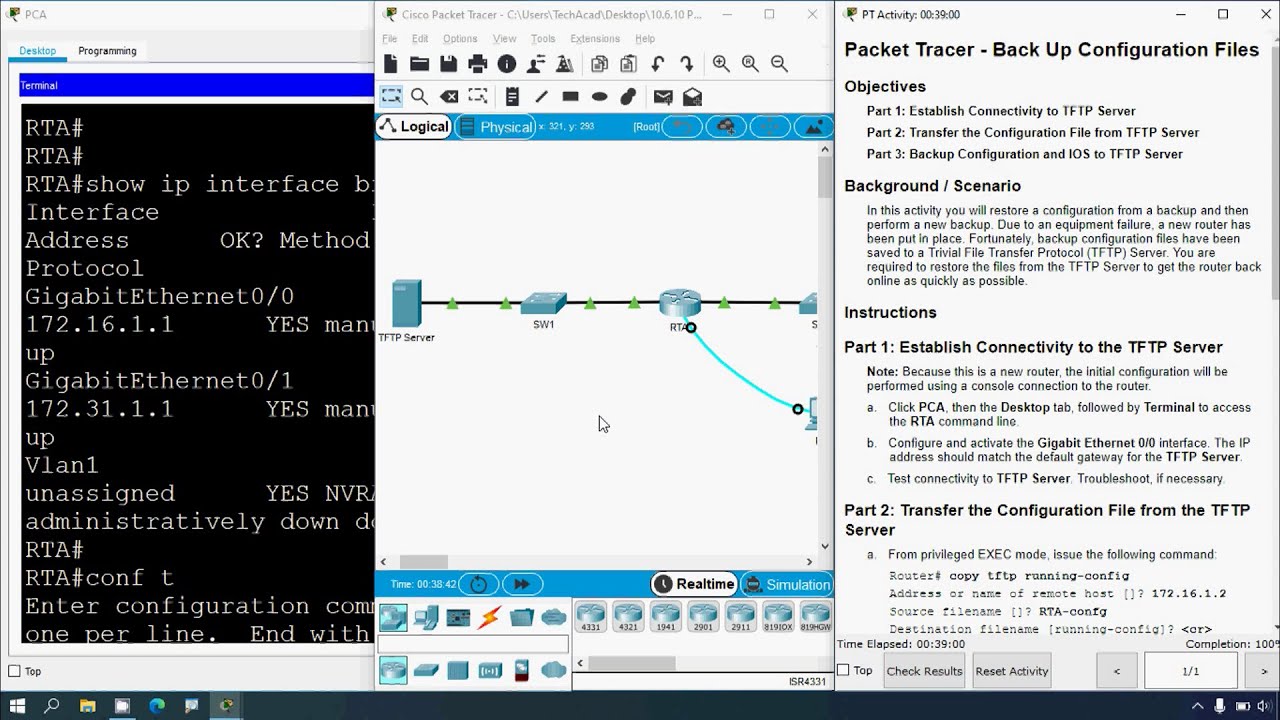Image resolution: width=1280 pixels, height=720 pixels.
Task: Toggle Top checkbox in PT Activity window
Action: pos(843,670)
